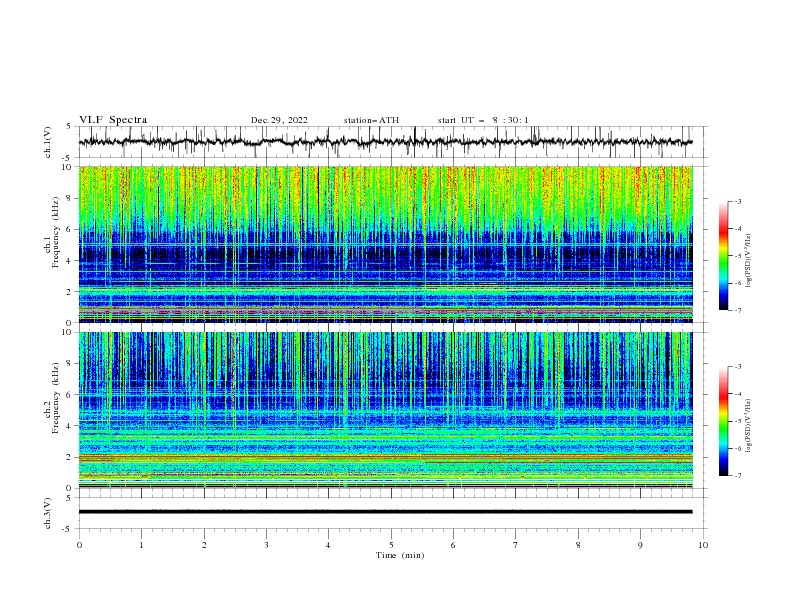The height and width of the screenshot is (612, 792).
Task: Click the ch.1 spectrogram color scale bar
Action: (x=724, y=256)
